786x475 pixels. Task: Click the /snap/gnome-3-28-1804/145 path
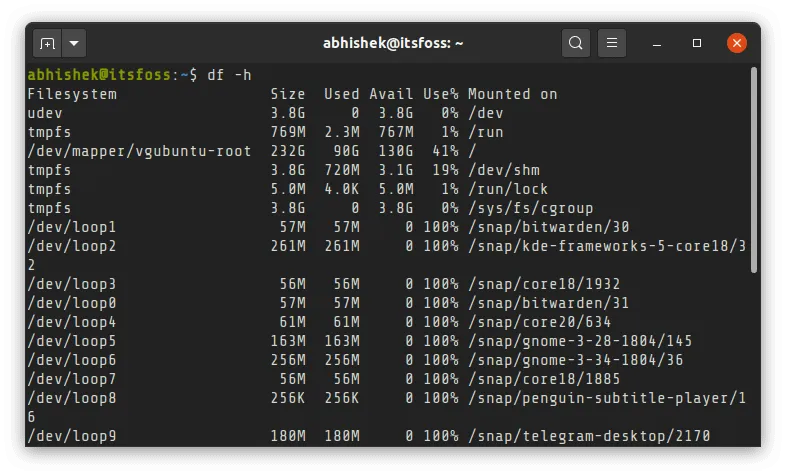click(580, 342)
